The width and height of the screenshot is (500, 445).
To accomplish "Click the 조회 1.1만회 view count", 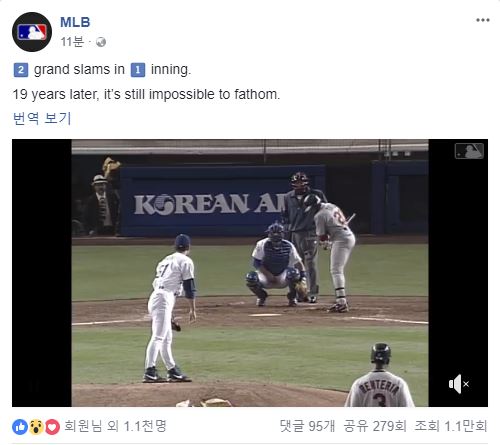I will (451, 426).
